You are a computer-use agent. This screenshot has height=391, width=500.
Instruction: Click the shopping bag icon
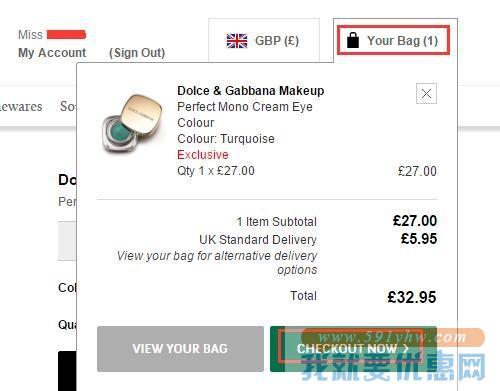[353, 40]
